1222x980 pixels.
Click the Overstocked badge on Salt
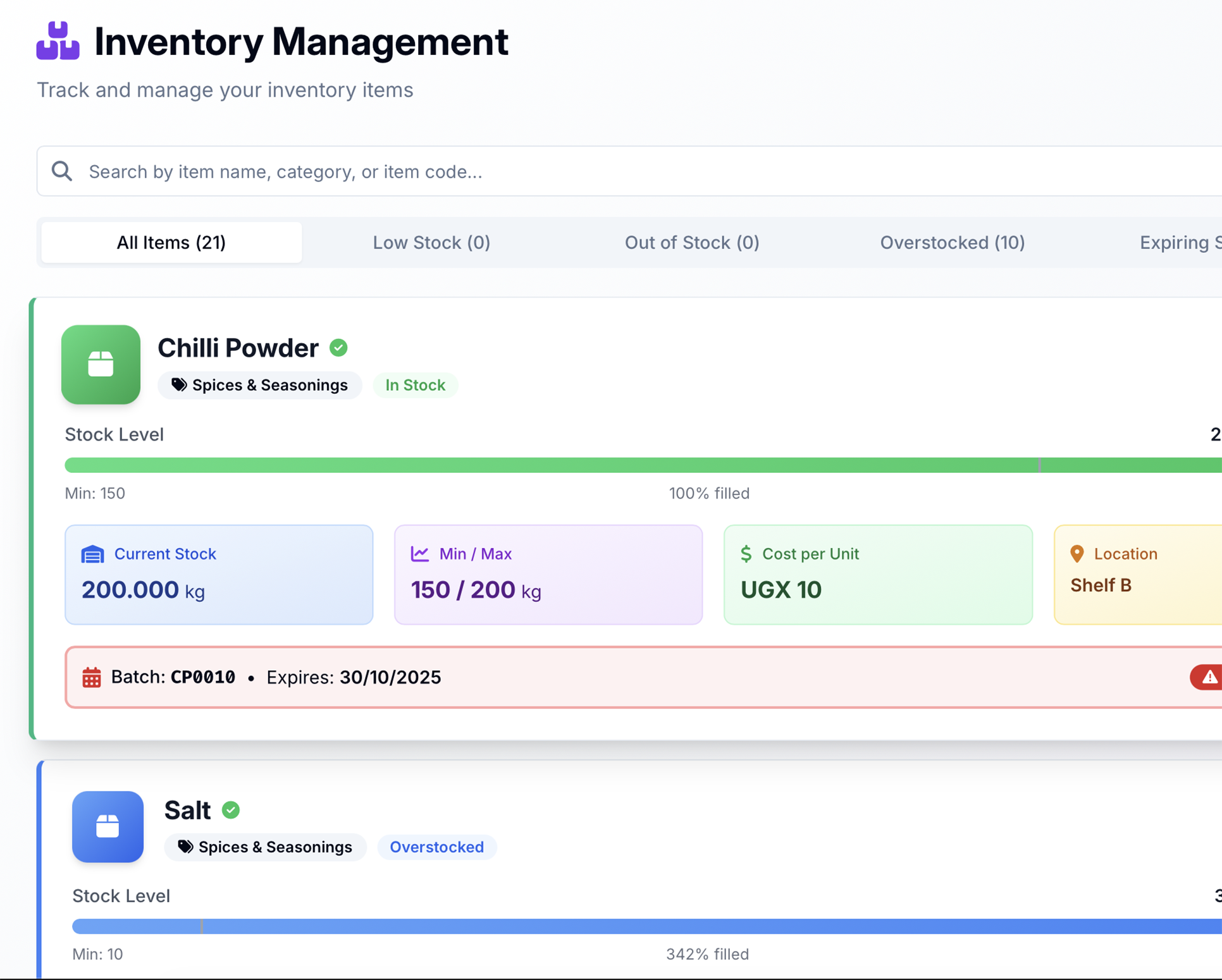436,847
